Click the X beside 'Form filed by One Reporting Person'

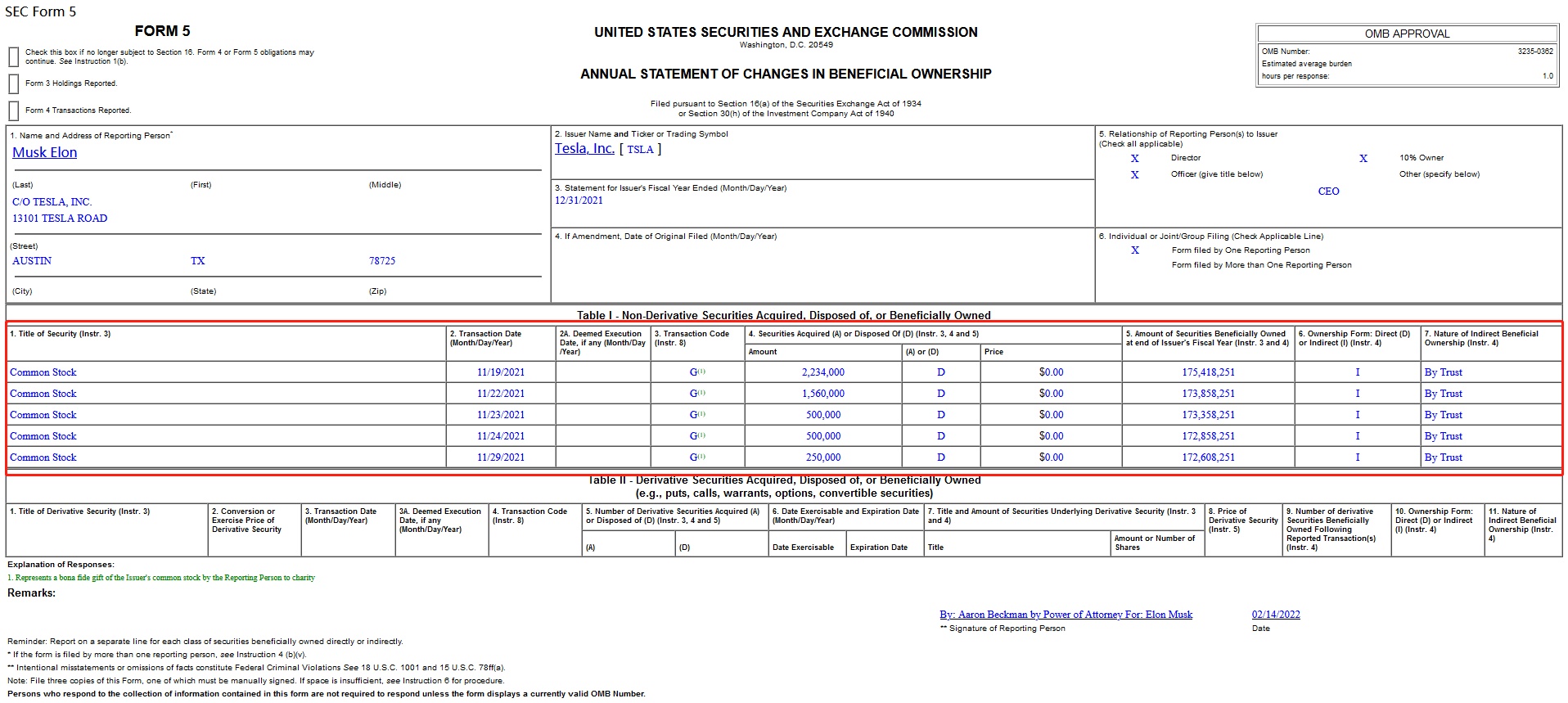pyautogui.click(x=1134, y=250)
